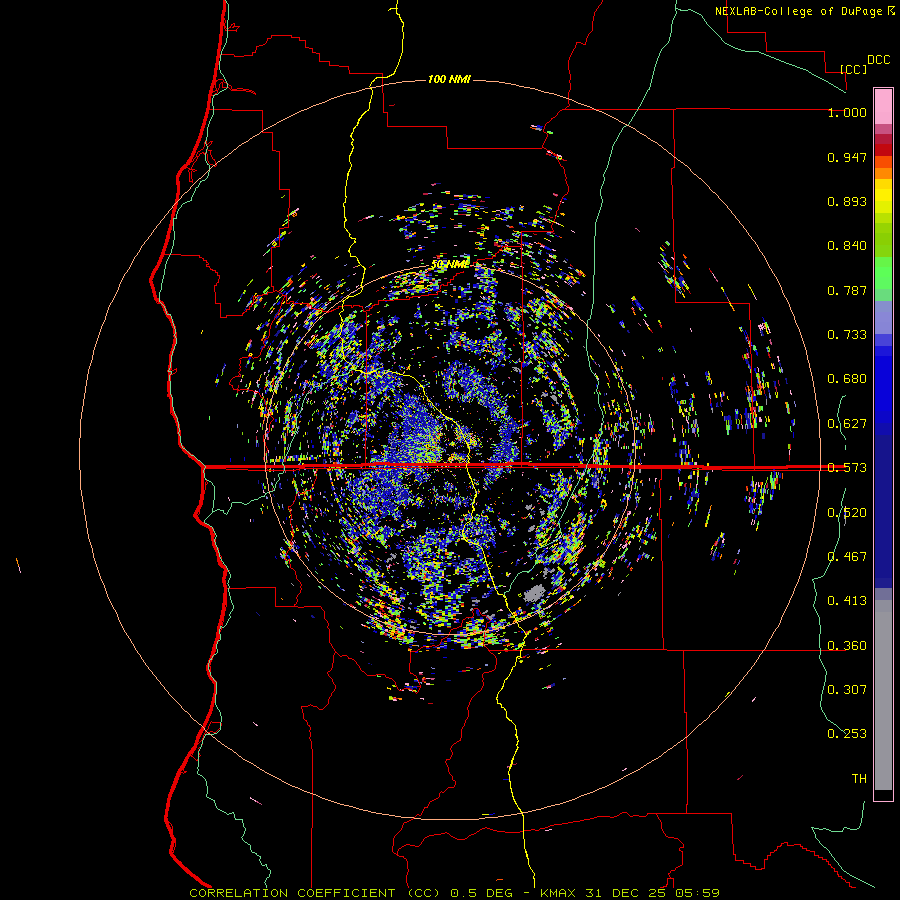The height and width of the screenshot is (900, 900).
Task: Click the 0.520 legend value
Action: [x=847, y=513]
